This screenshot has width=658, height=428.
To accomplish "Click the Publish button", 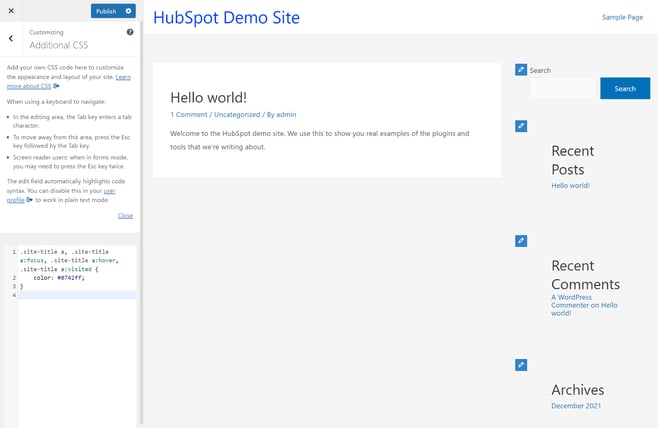I will pyautogui.click(x=106, y=11).
